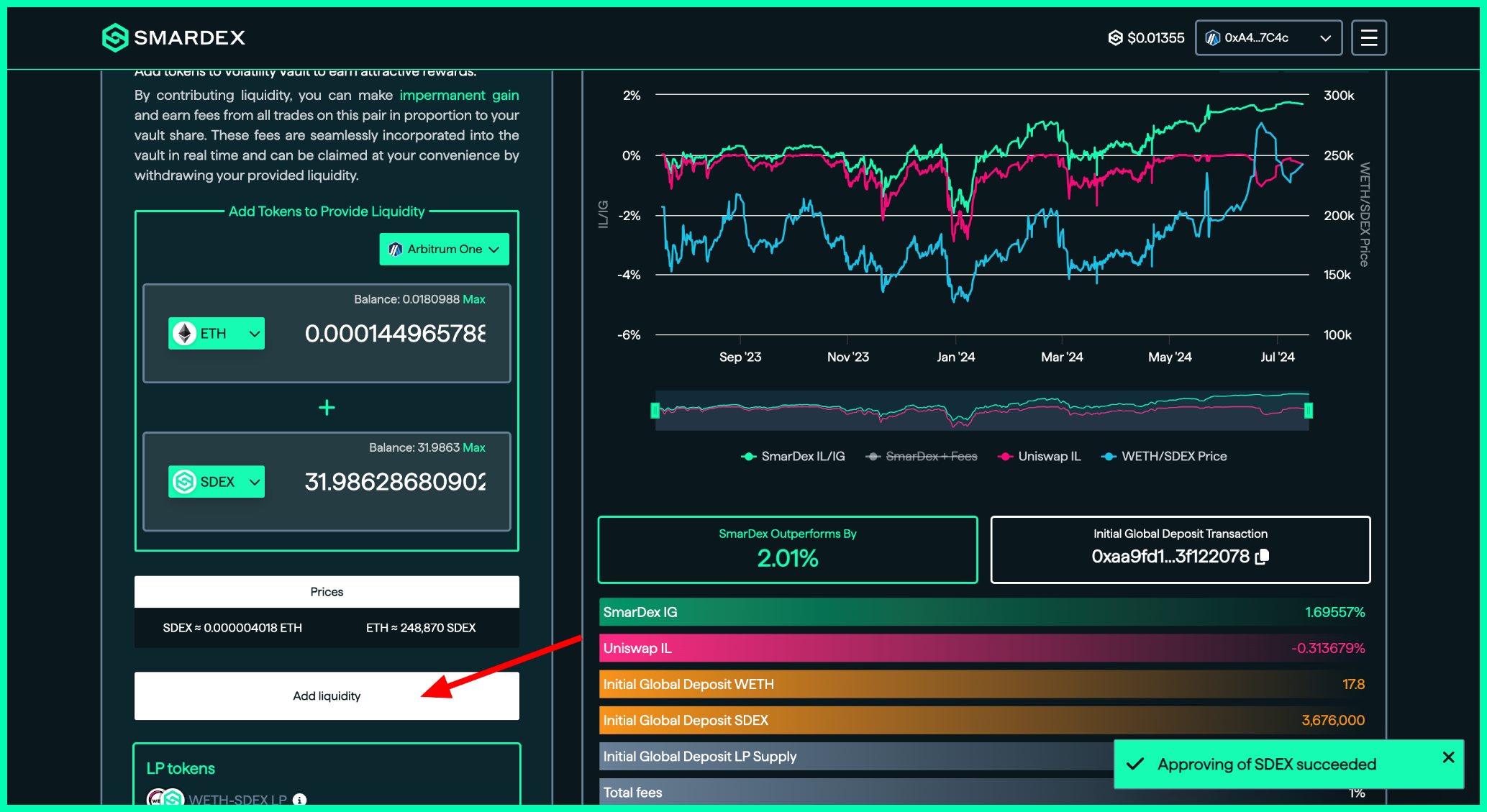Expand the ETH token selector
This screenshot has width=1487, height=812.
(x=217, y=334)
